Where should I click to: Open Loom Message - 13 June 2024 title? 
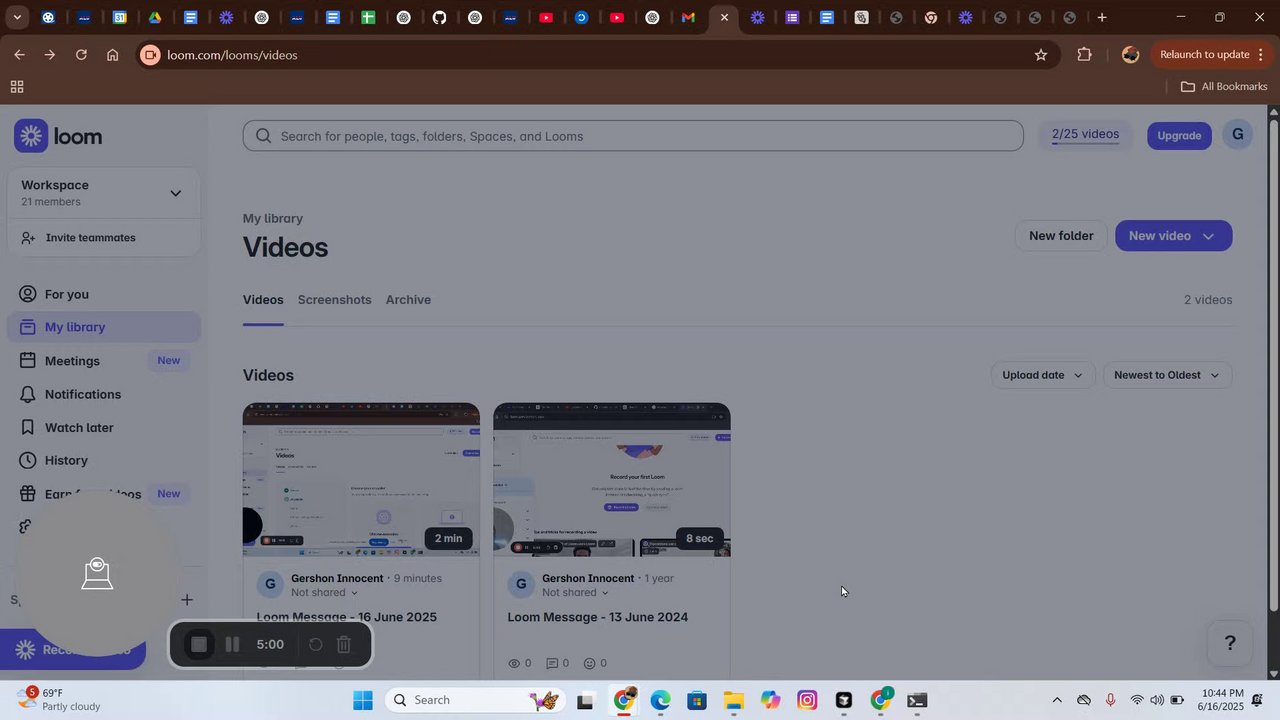[598, 617]
